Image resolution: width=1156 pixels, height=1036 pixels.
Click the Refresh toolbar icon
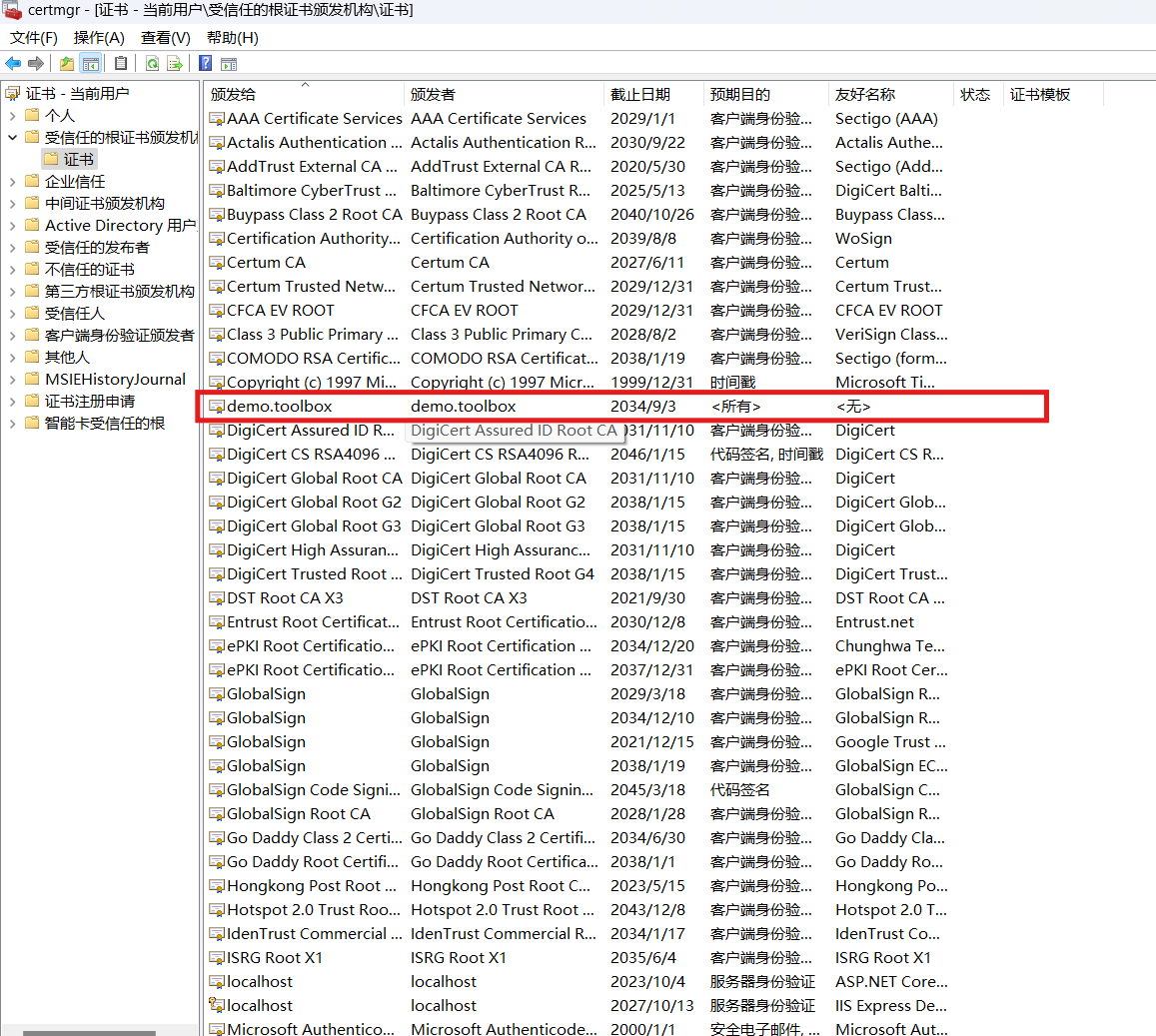click(x=152, y=64)
